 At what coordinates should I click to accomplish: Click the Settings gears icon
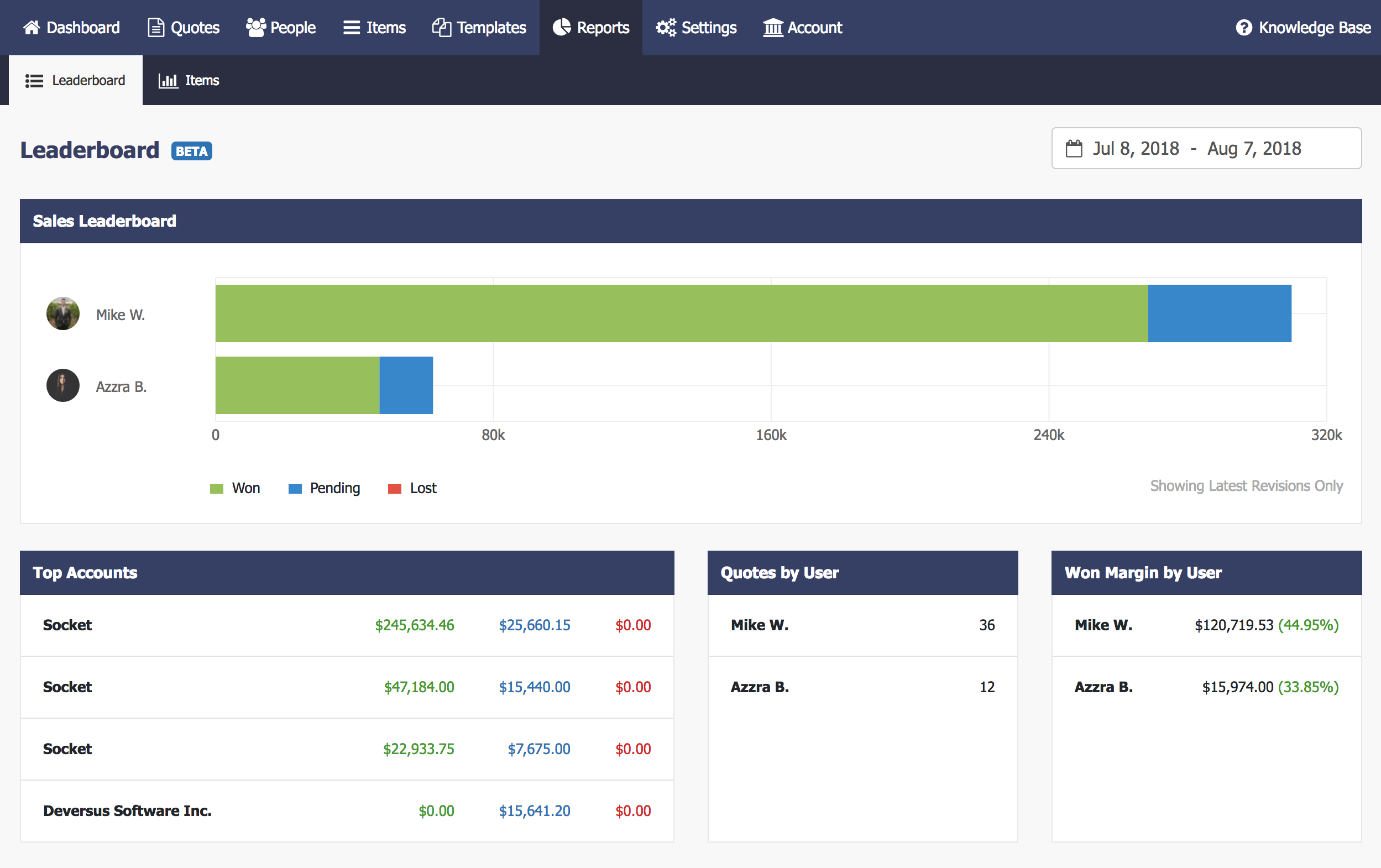(x=666, y=28)
